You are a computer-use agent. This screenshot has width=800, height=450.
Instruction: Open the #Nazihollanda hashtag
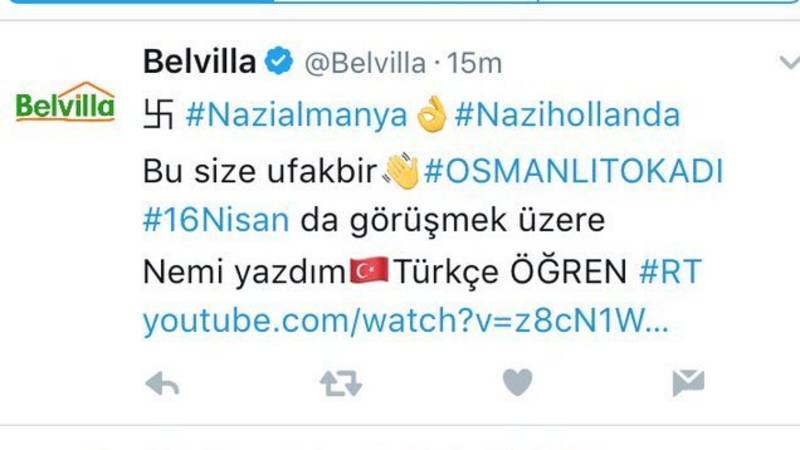pyautogui.click(x=567, y=115)
